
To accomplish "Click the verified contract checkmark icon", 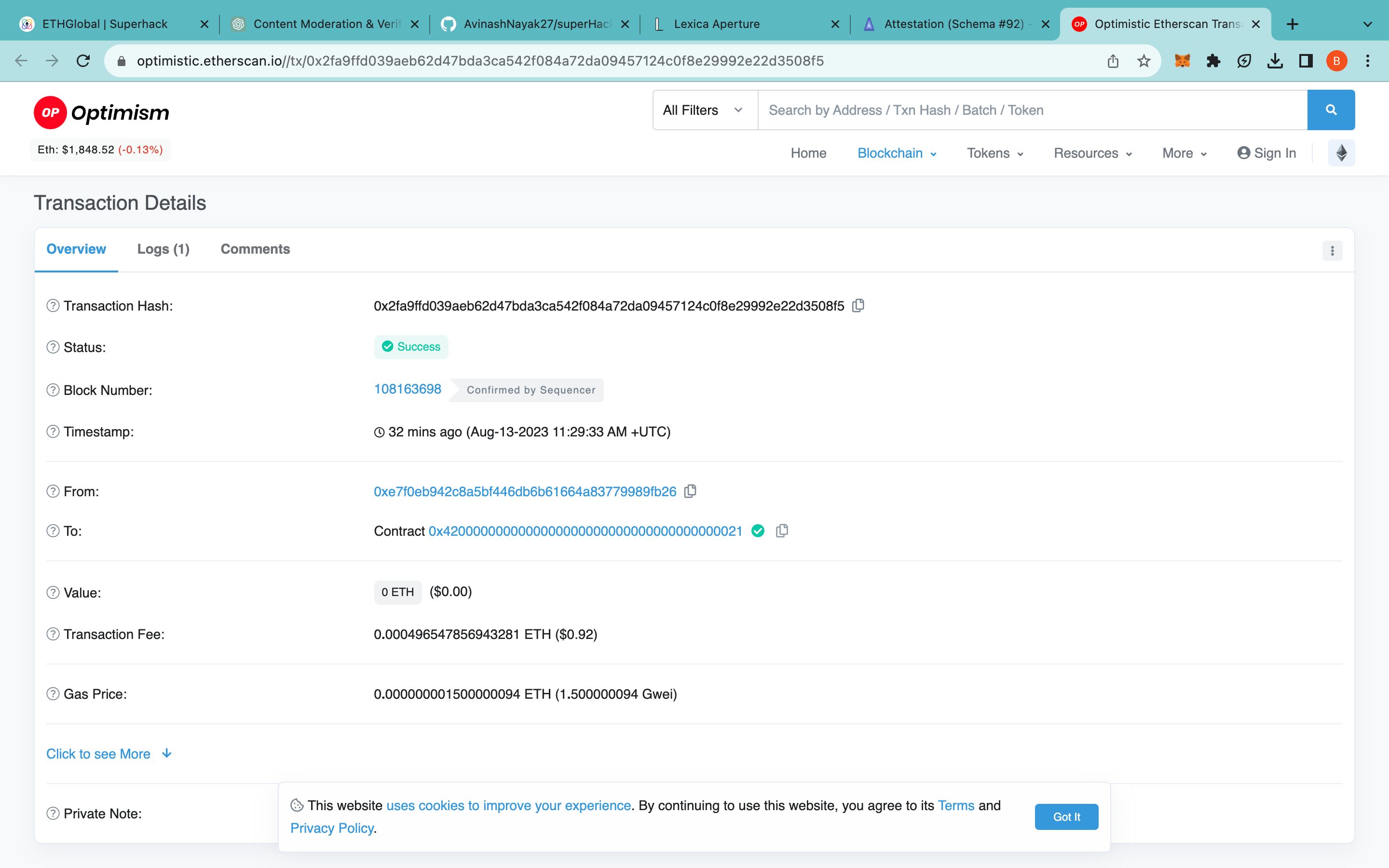I will click(758, 531).
